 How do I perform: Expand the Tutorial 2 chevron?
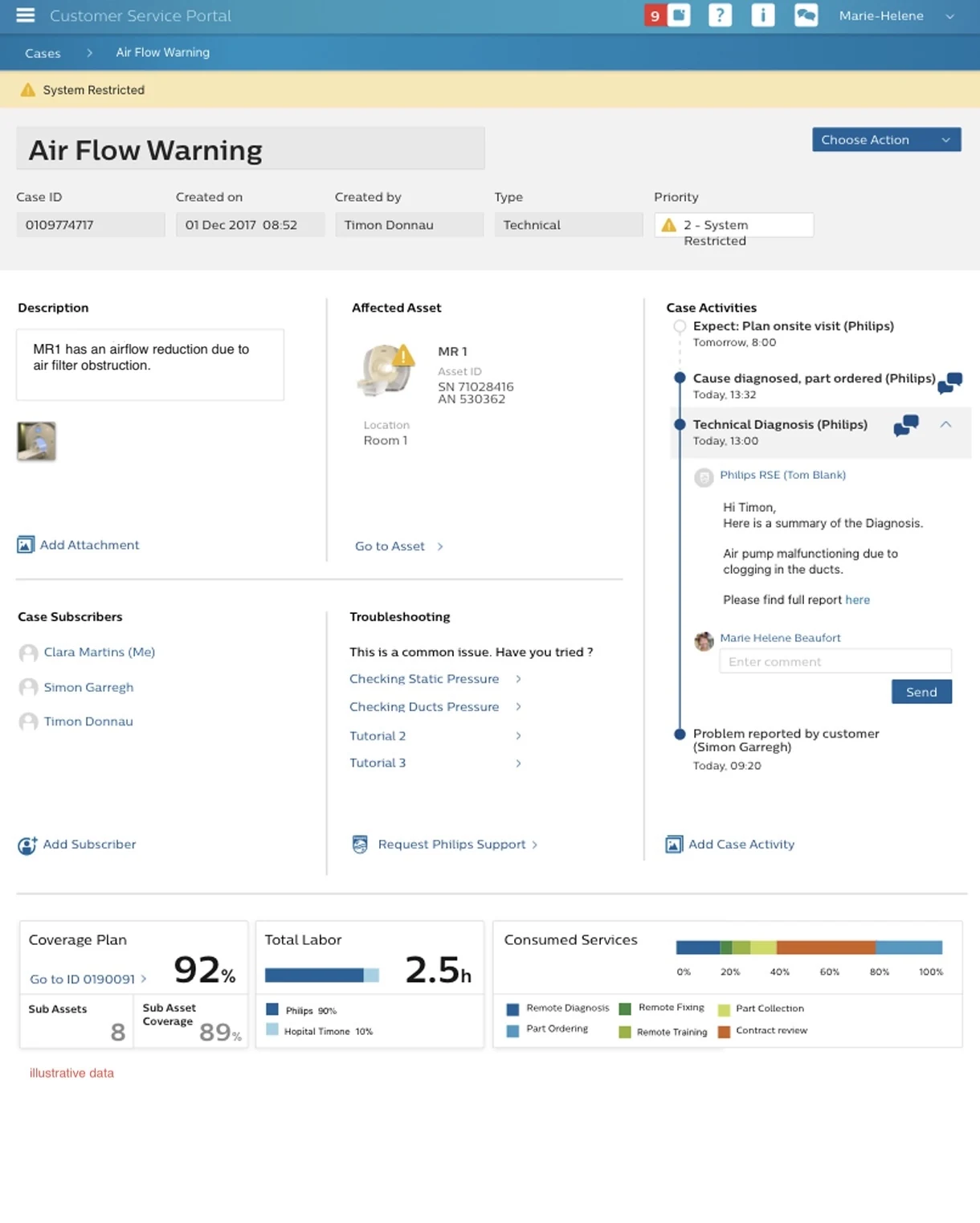pyautogui.click(x=518, y=736)
